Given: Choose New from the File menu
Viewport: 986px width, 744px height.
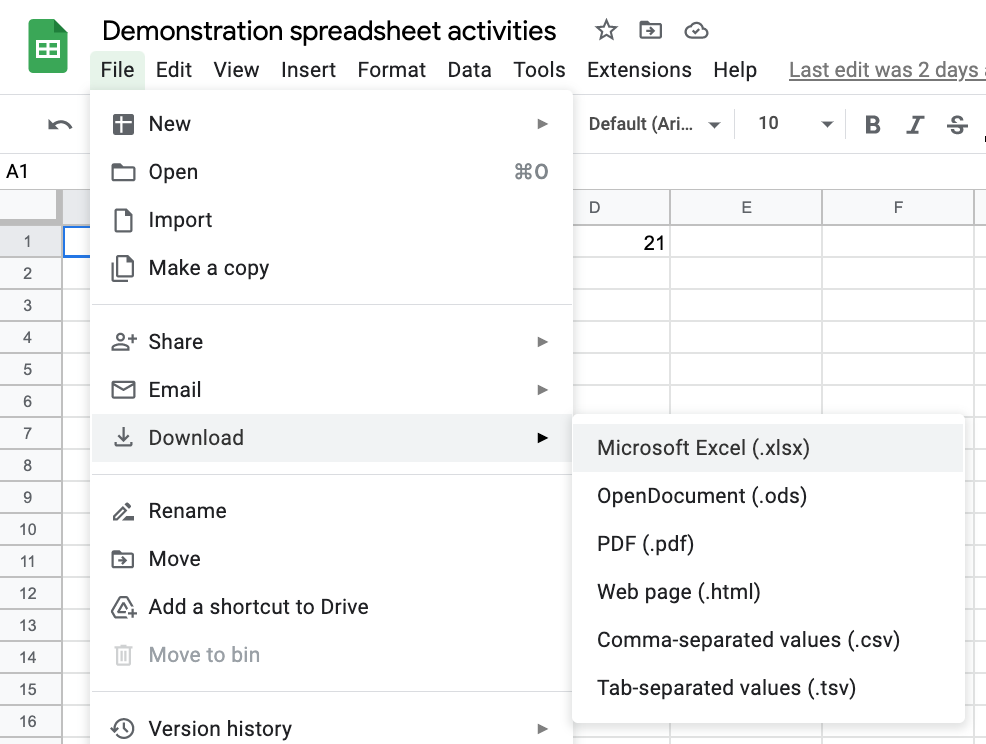Looking at the screenshot, I should [x=331, y=124].
